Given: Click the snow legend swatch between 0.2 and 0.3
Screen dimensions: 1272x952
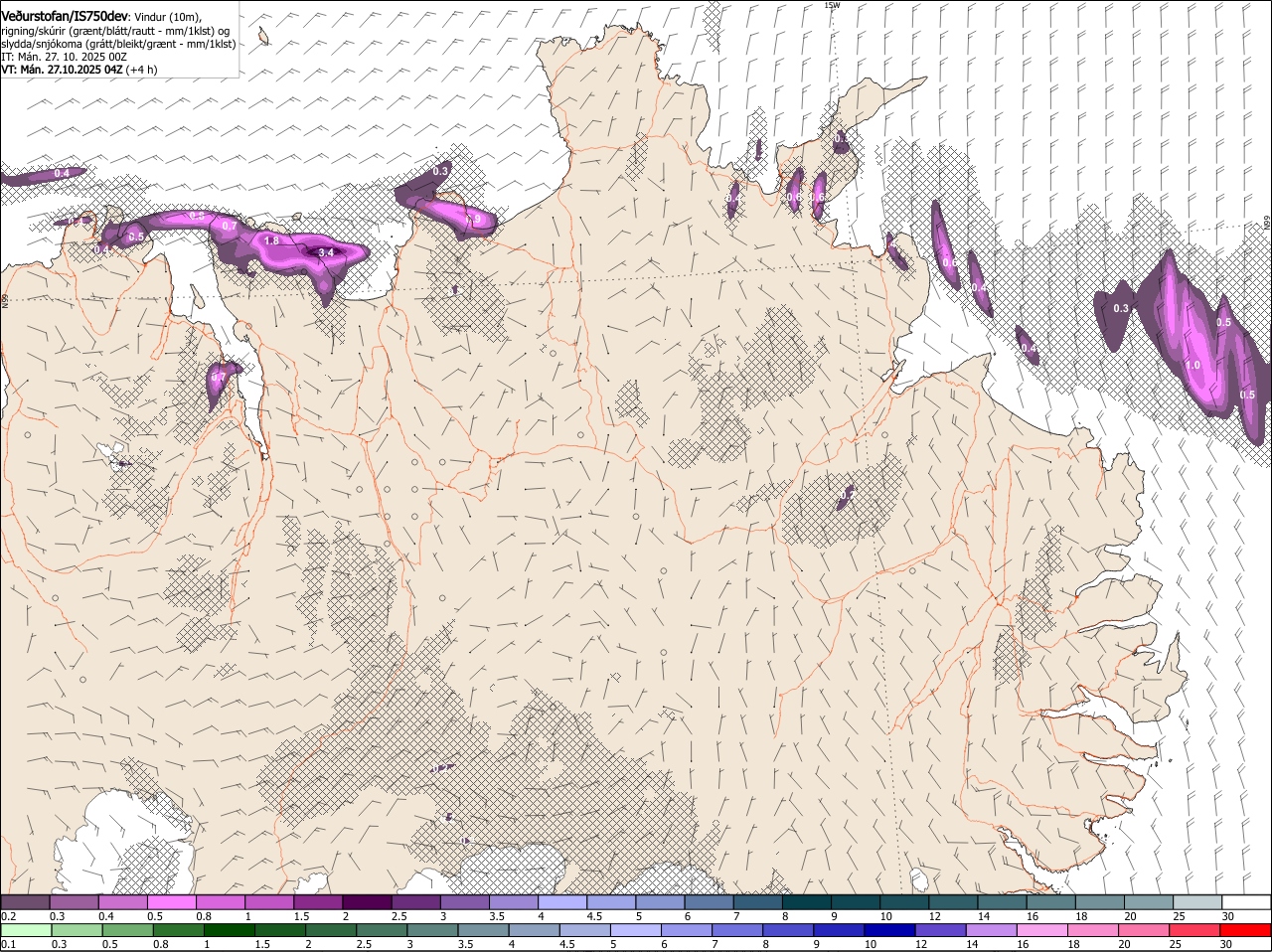Looking at the screenshot, I should 25,901.
